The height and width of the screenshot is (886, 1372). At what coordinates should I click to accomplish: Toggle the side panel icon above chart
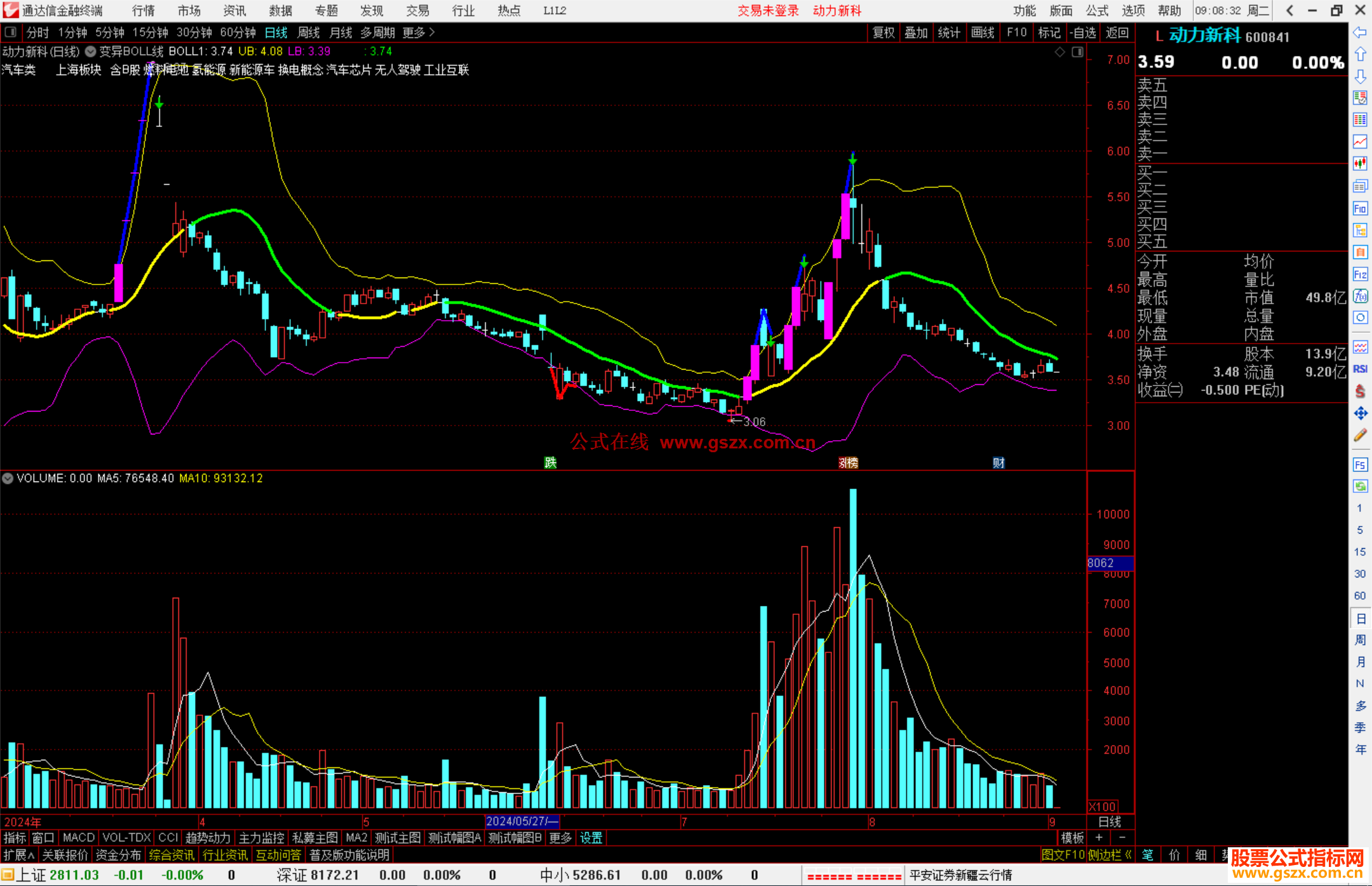point(1078,52)
